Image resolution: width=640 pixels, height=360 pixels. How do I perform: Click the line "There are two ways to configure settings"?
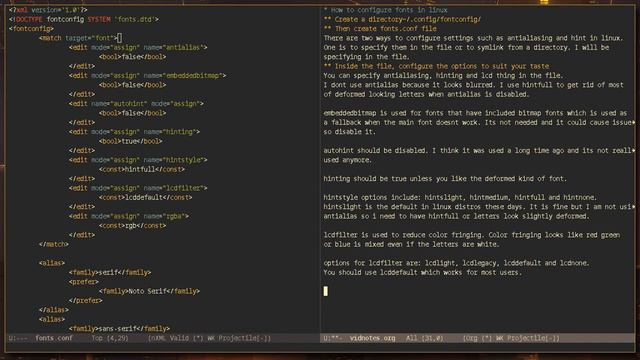coord(473,38)
